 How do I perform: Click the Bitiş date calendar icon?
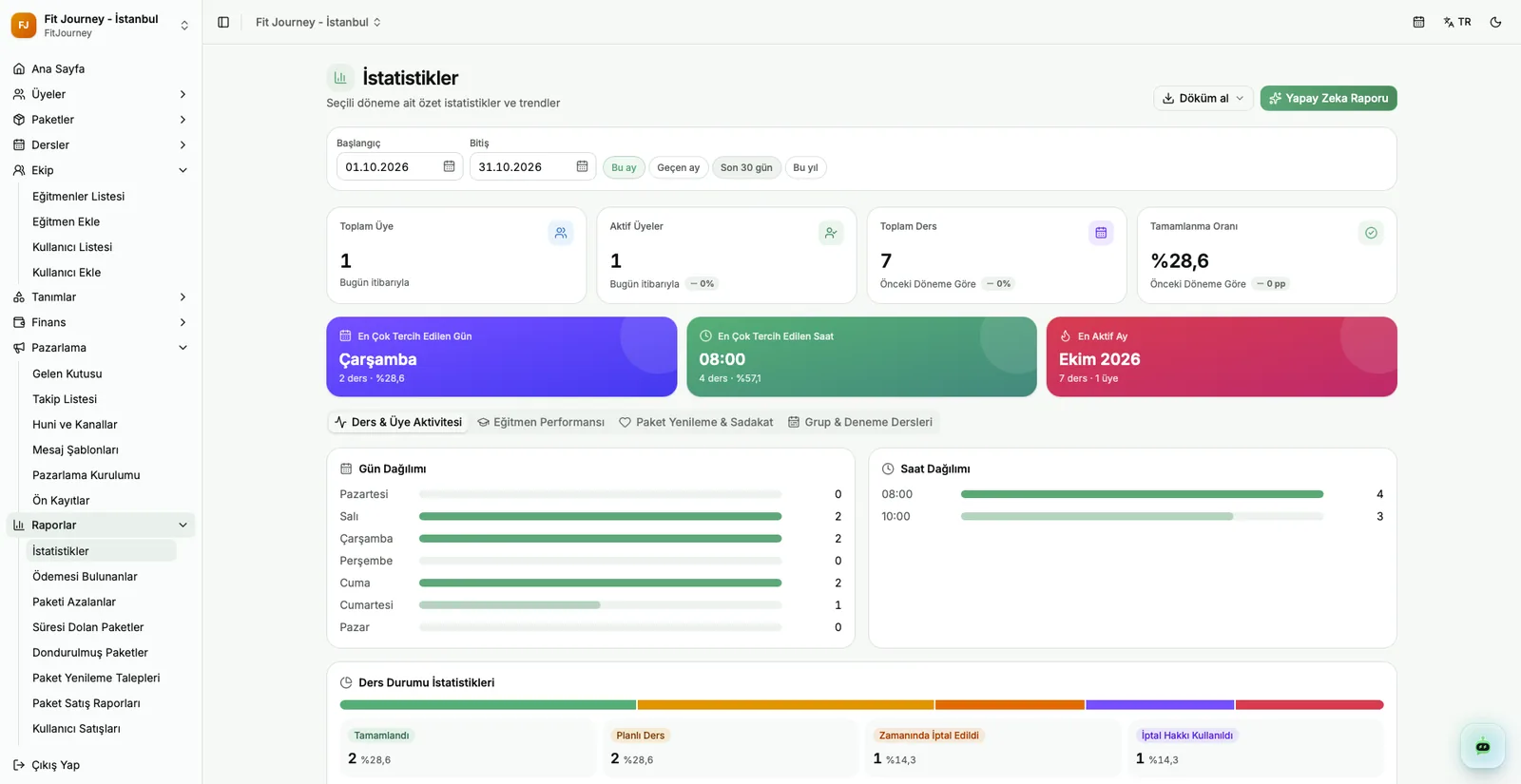click(582, 166)
